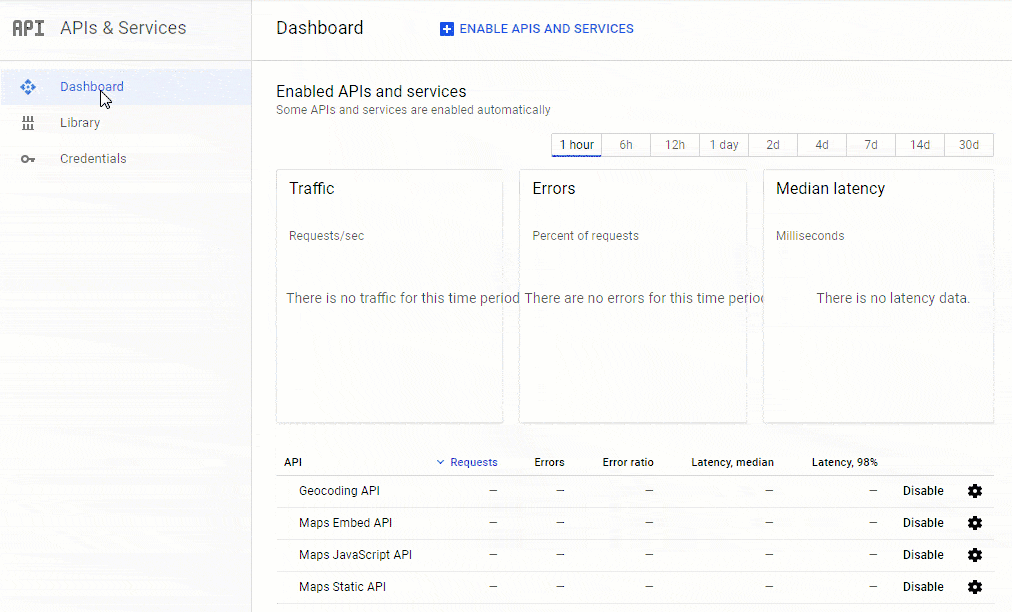Open settings gear for Maps Embed API
This screenshot has height=612, width=1012.
pyautogui.click(x=975, y=523)
